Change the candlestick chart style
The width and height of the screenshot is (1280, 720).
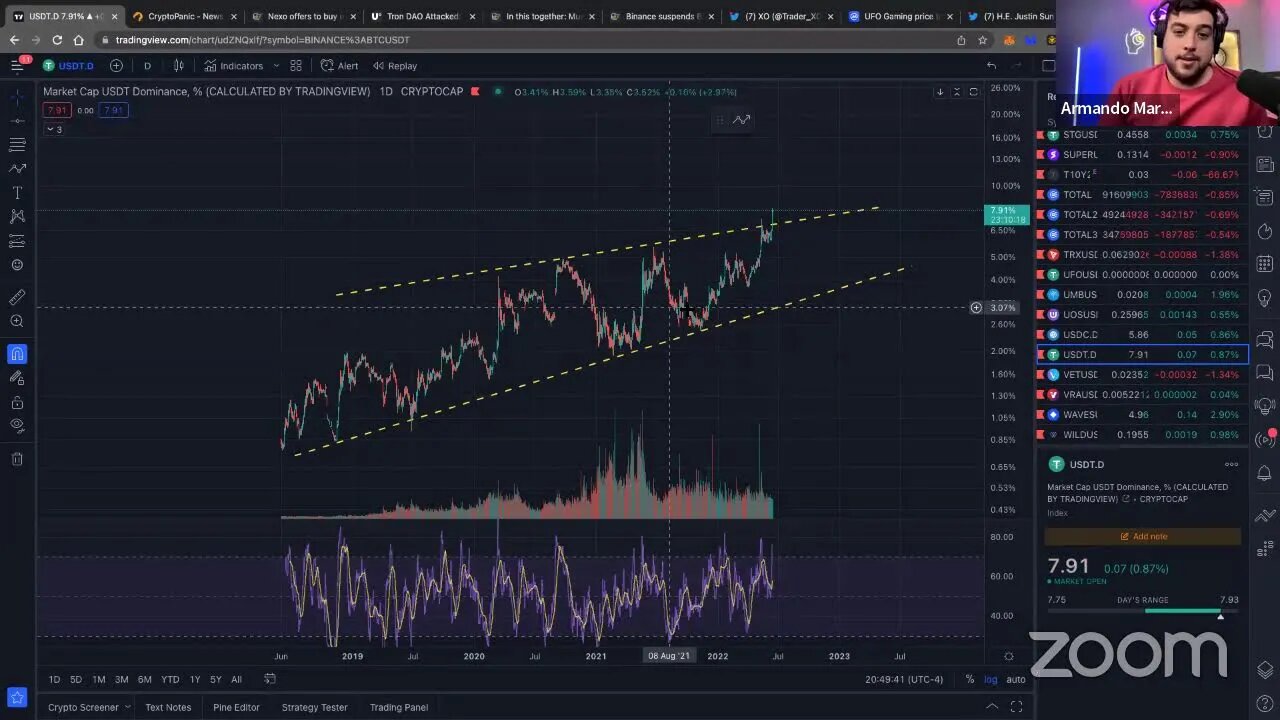(179, 66)
